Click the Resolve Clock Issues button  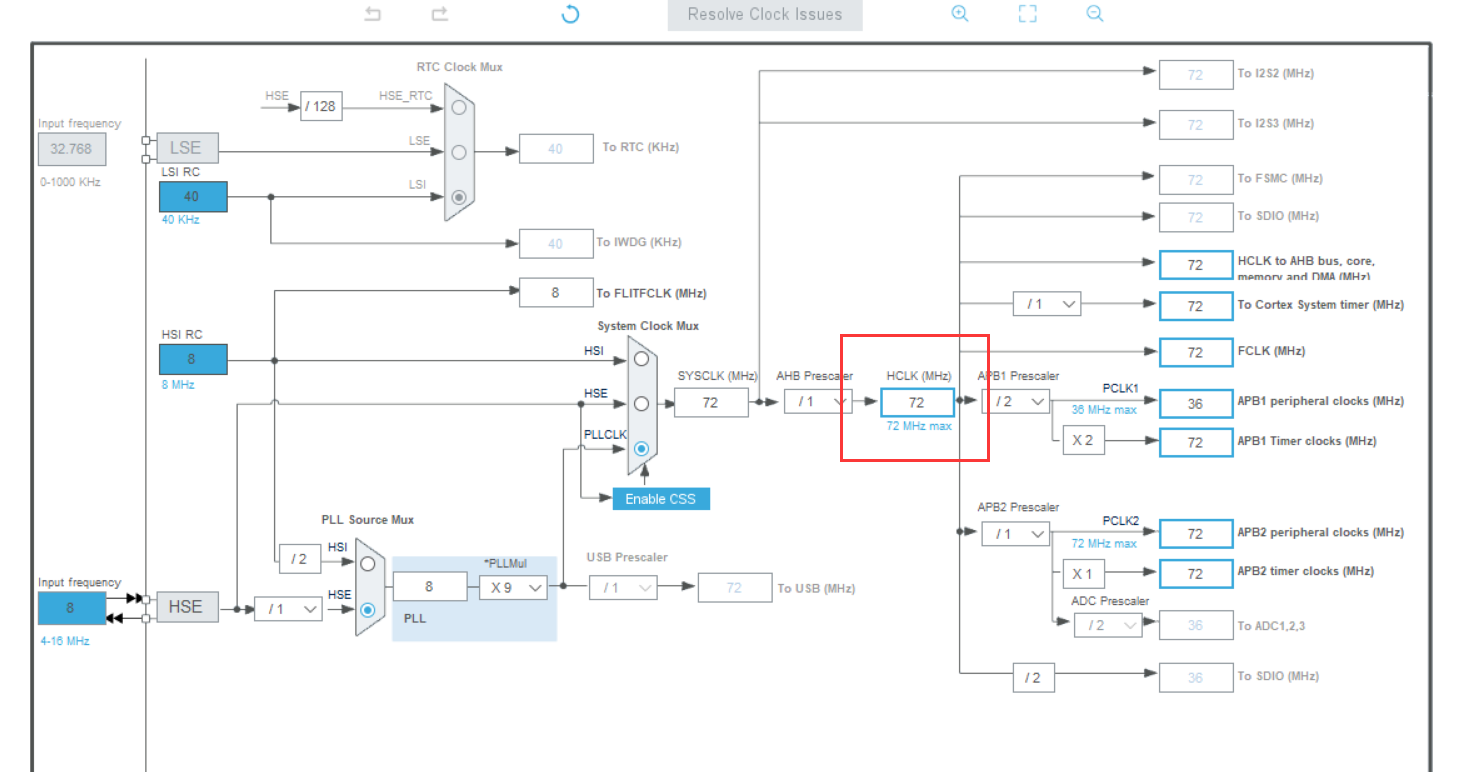tap(764, 14)
